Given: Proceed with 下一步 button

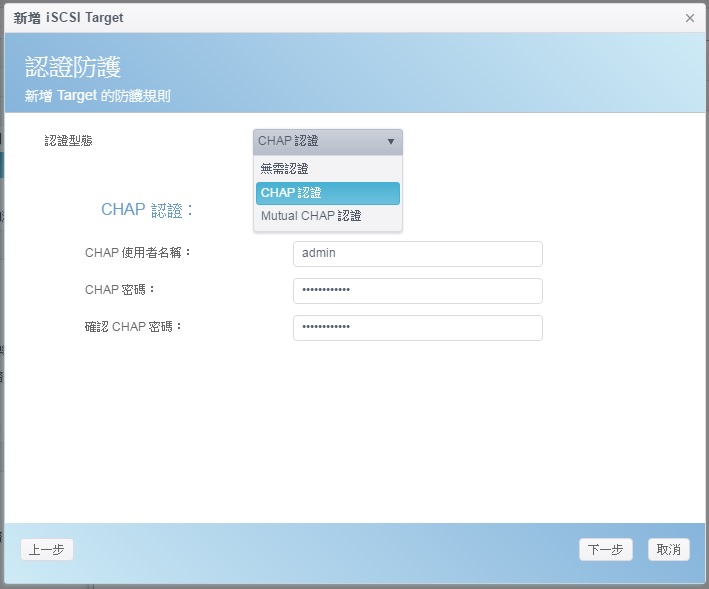Looking at the screenshot, I should pos(605,550).
